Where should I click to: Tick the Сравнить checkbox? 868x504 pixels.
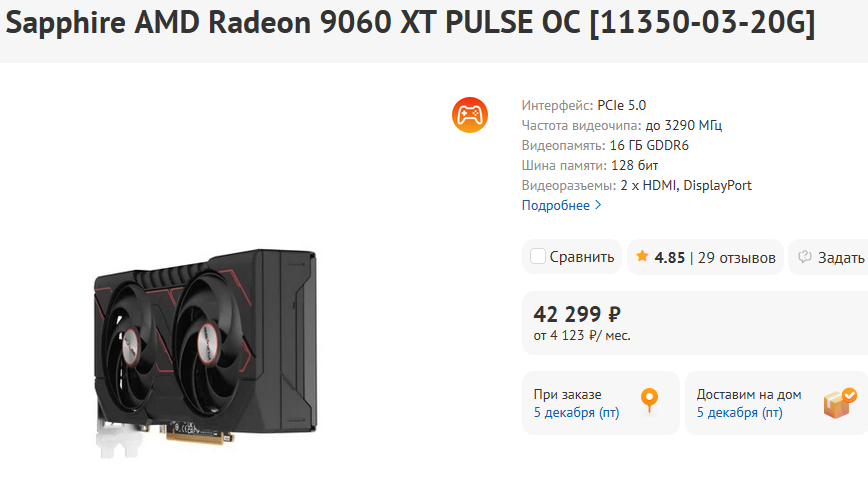click(x=538, y=256)
